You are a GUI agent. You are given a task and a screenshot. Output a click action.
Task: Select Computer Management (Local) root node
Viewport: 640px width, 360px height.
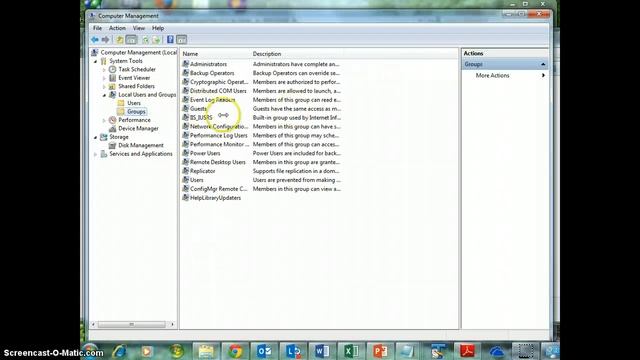(138, 53)
